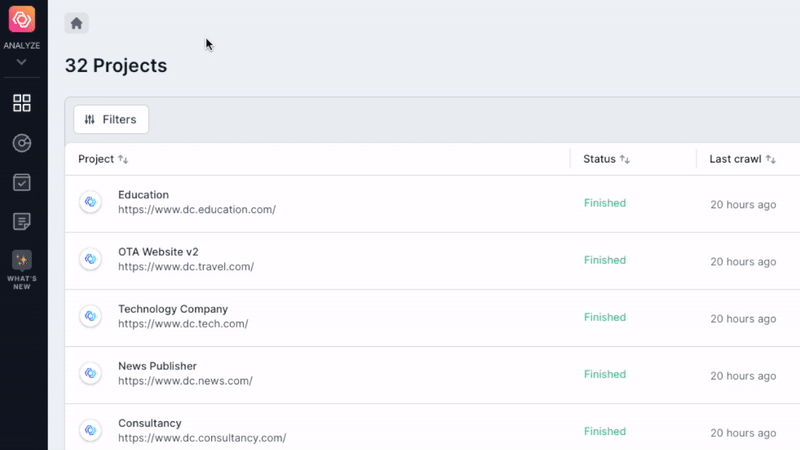Click Finished status of Education row
The height and width of the screenshot is (450, 800).
(605, 203)
